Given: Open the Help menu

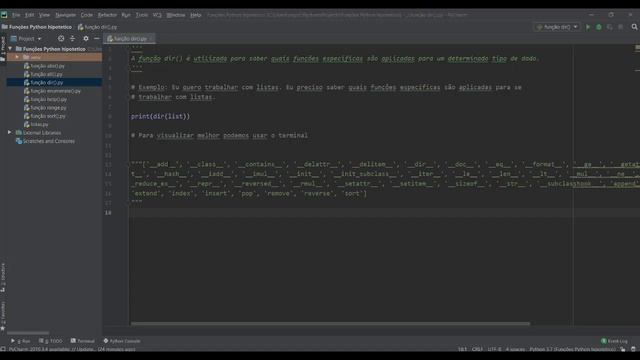Looking at the screenshot, I should (196, 15).
